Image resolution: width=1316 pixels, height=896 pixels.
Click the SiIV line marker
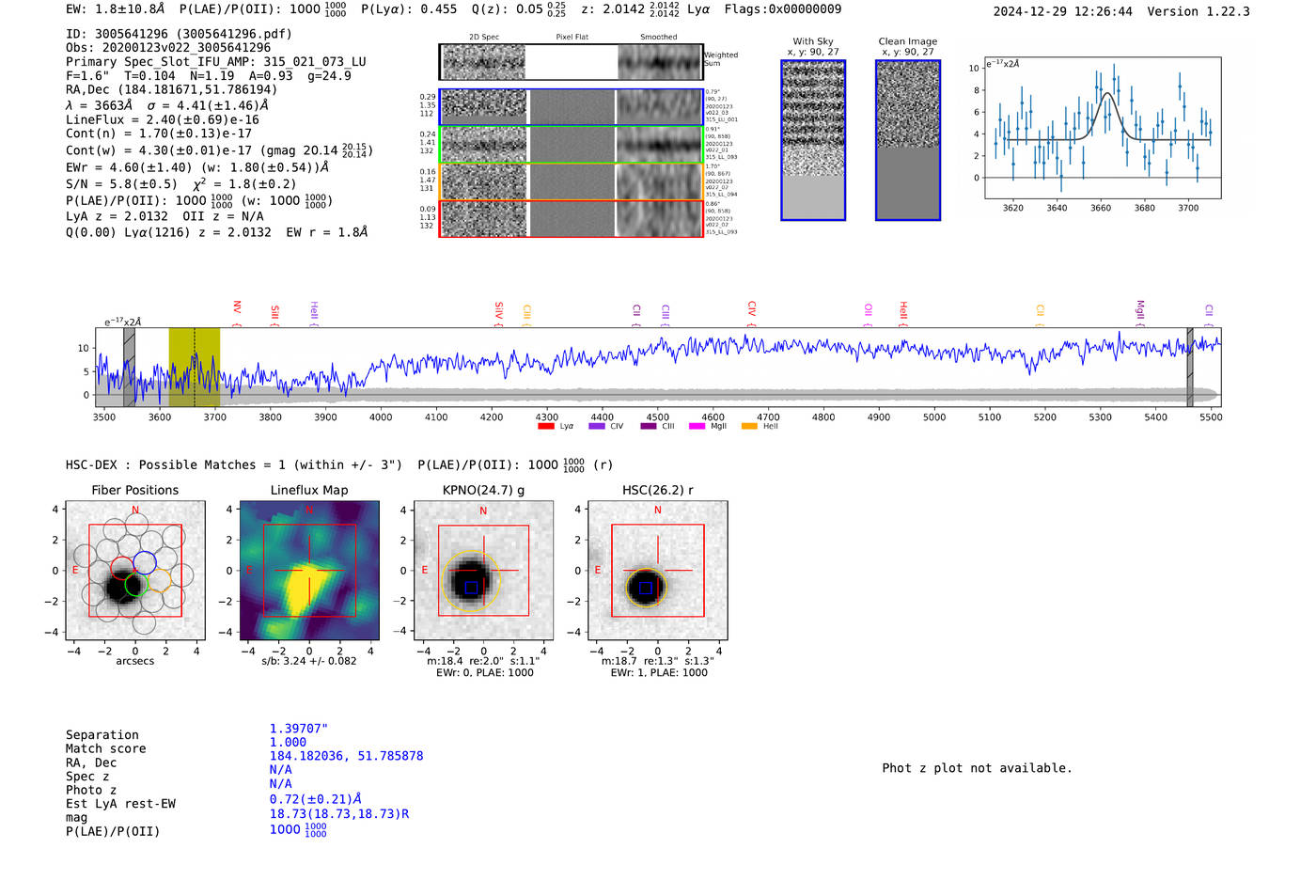[x=499, y=313]
